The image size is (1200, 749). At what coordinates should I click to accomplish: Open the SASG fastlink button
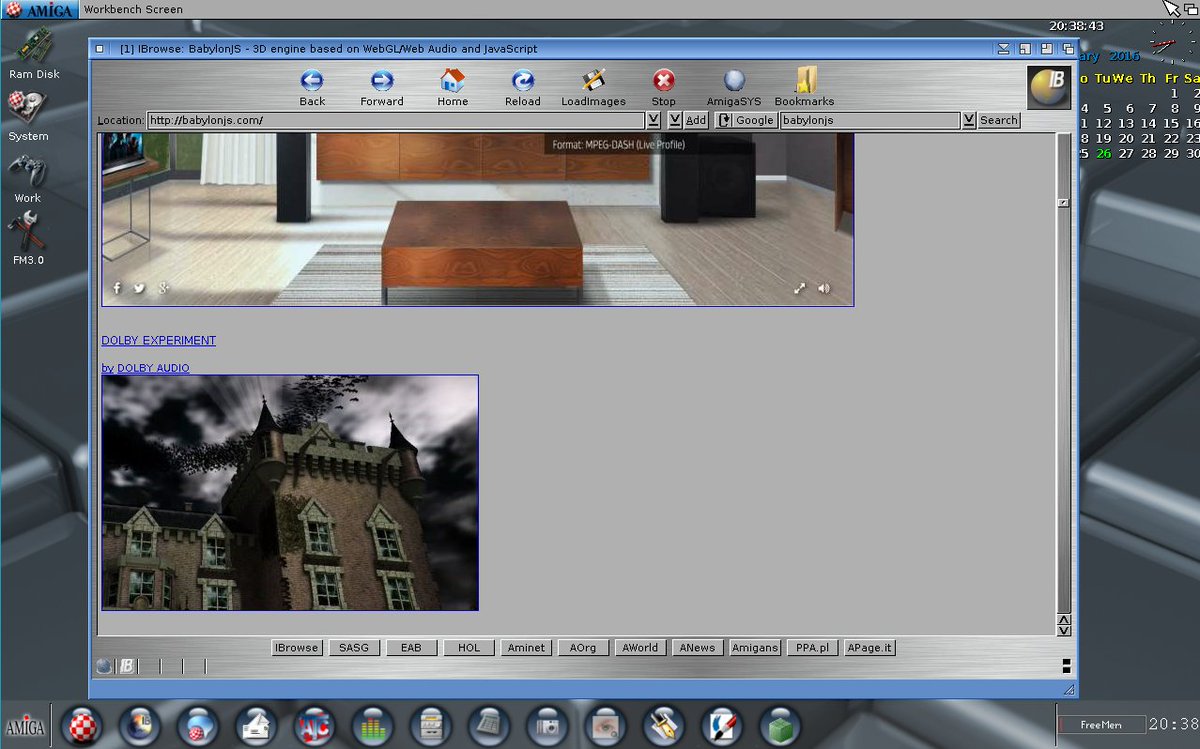(x=353, y=648)
